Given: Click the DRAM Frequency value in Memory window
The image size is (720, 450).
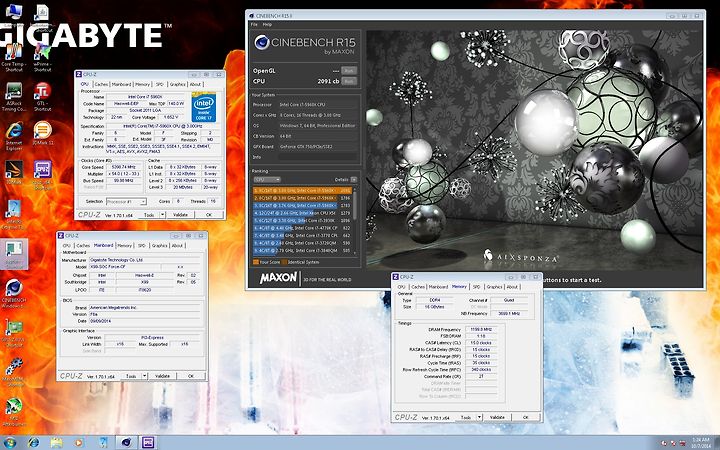Looking at the screenshot, I should [481, 329].
